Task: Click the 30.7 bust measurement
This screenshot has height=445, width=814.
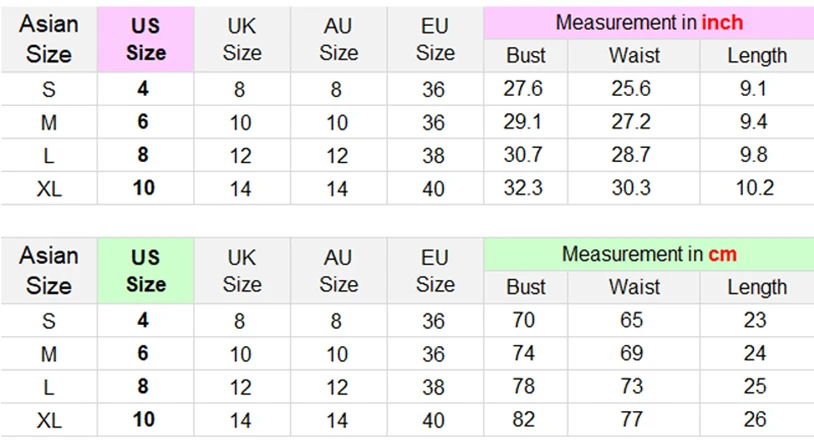Action: click(525, 155)
